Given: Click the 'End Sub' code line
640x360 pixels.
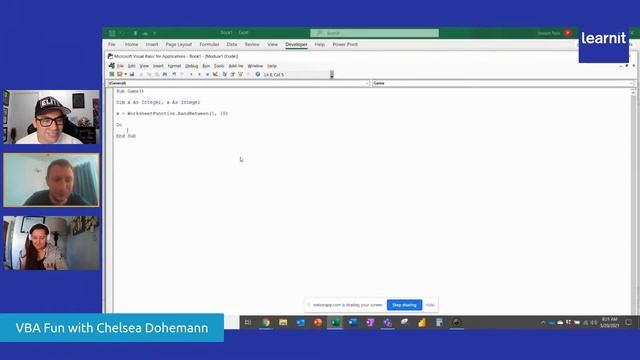Looking at the screenshot, I should click(126, 136).
